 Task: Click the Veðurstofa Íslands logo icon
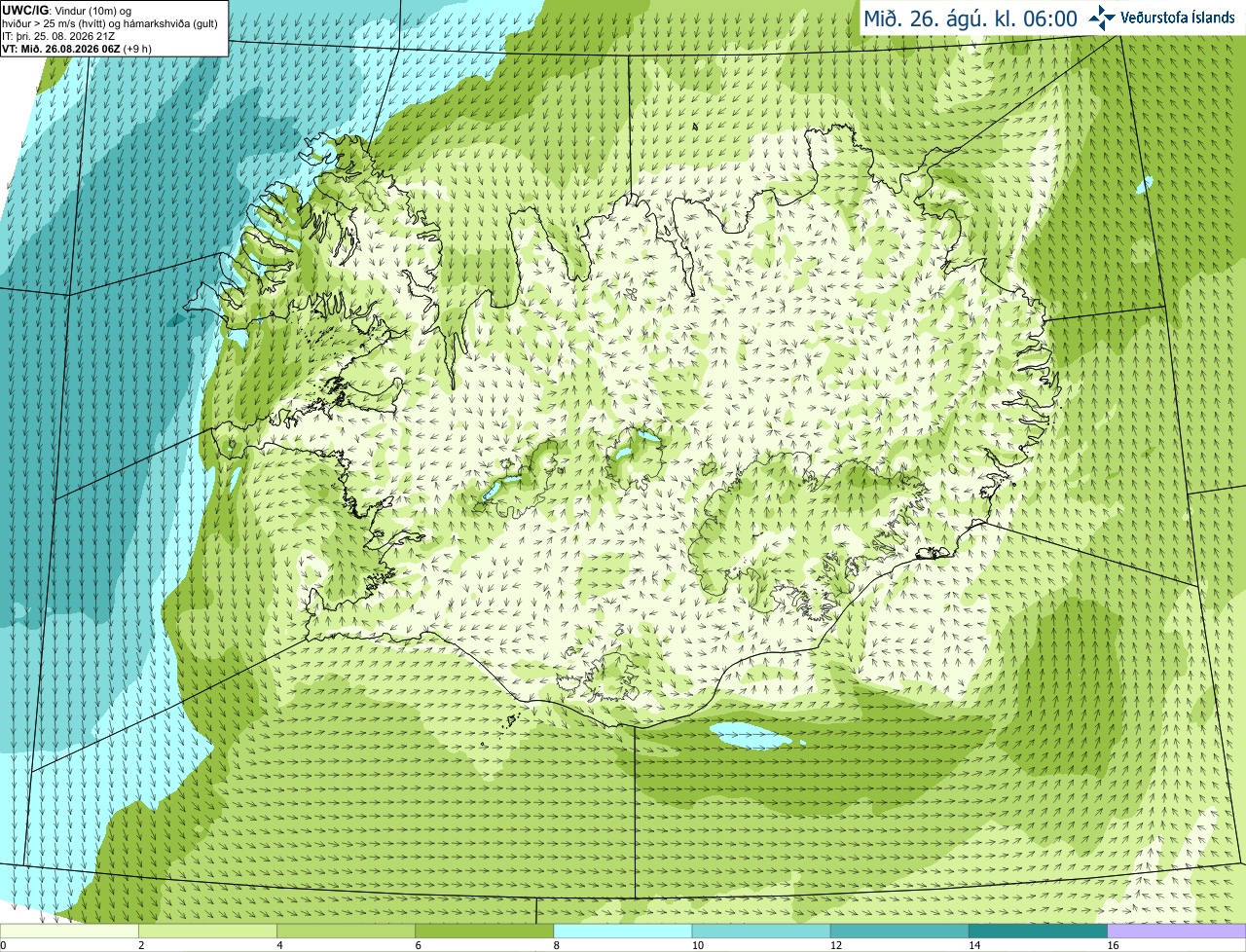pyautogui.click(x=1101, y=18)
